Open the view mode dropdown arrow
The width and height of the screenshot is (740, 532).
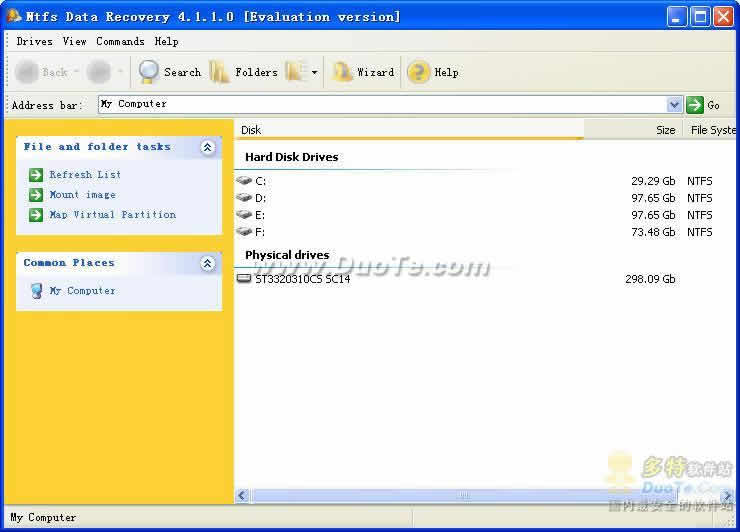pos(315,72)
